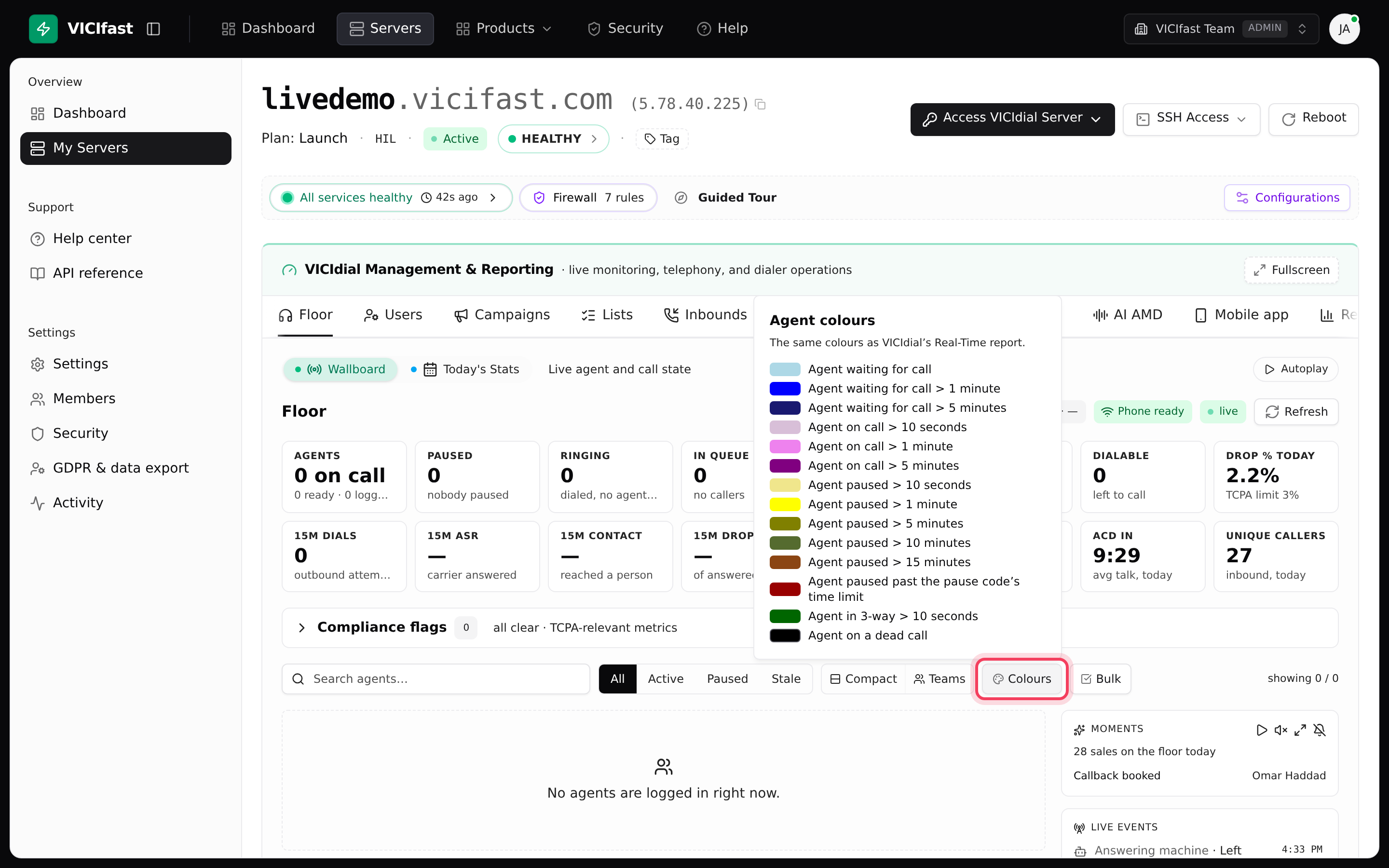The width and height of the screenshot is (1389, 868).
Task: Click the VICIfast lightning logo icon
Action: pos(43,29)
